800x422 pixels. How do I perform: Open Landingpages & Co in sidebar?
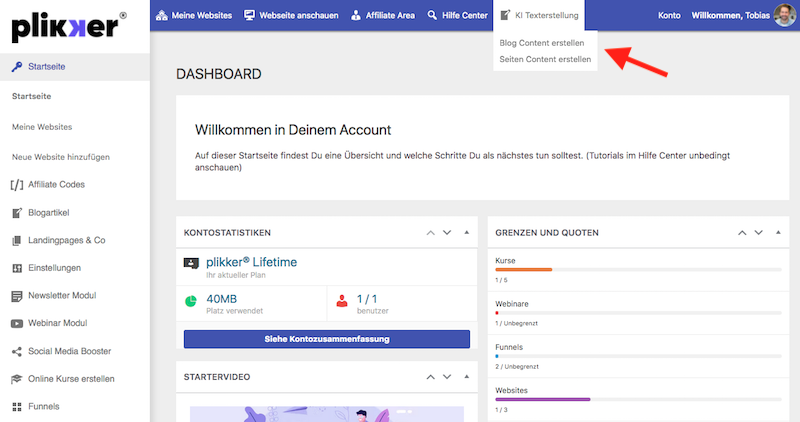66,240
